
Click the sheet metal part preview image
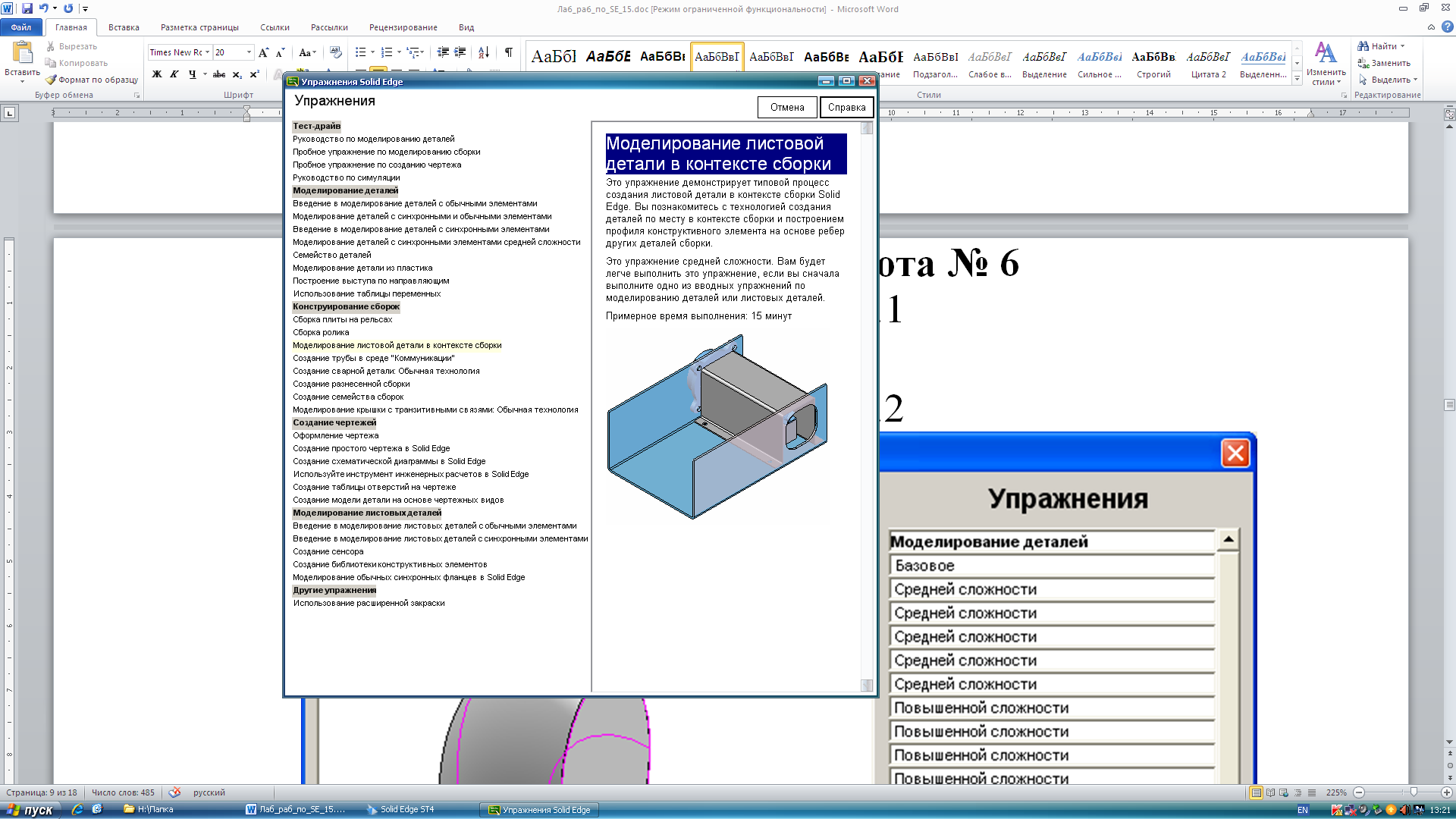coord(717,427)
